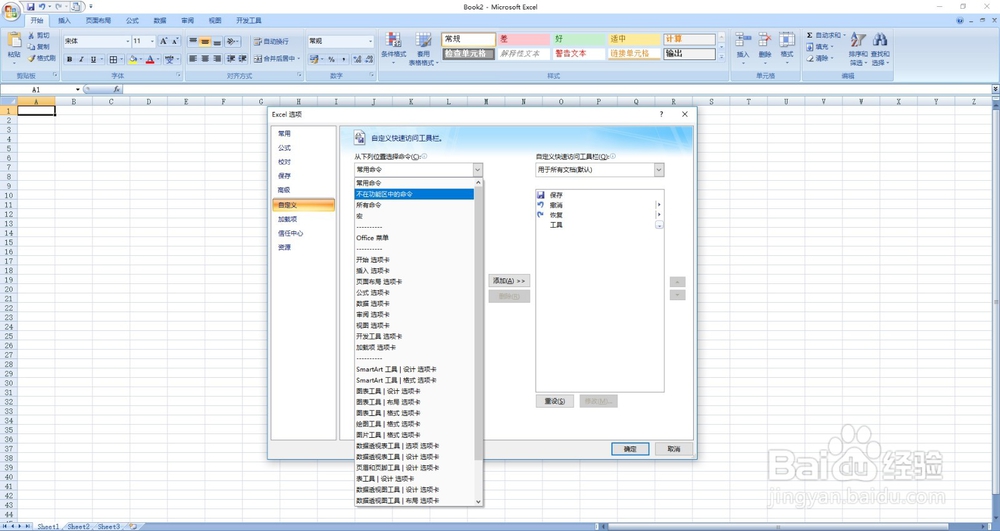Open the Name Box dropdown arrow
This screenshot has width=1000, height=531.
pos(78,90)
